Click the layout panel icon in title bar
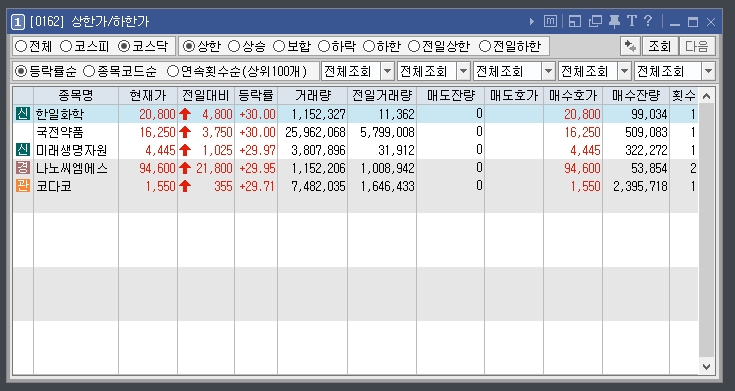The height and width of the screenshot is (391, 735). tap(575, 22)
